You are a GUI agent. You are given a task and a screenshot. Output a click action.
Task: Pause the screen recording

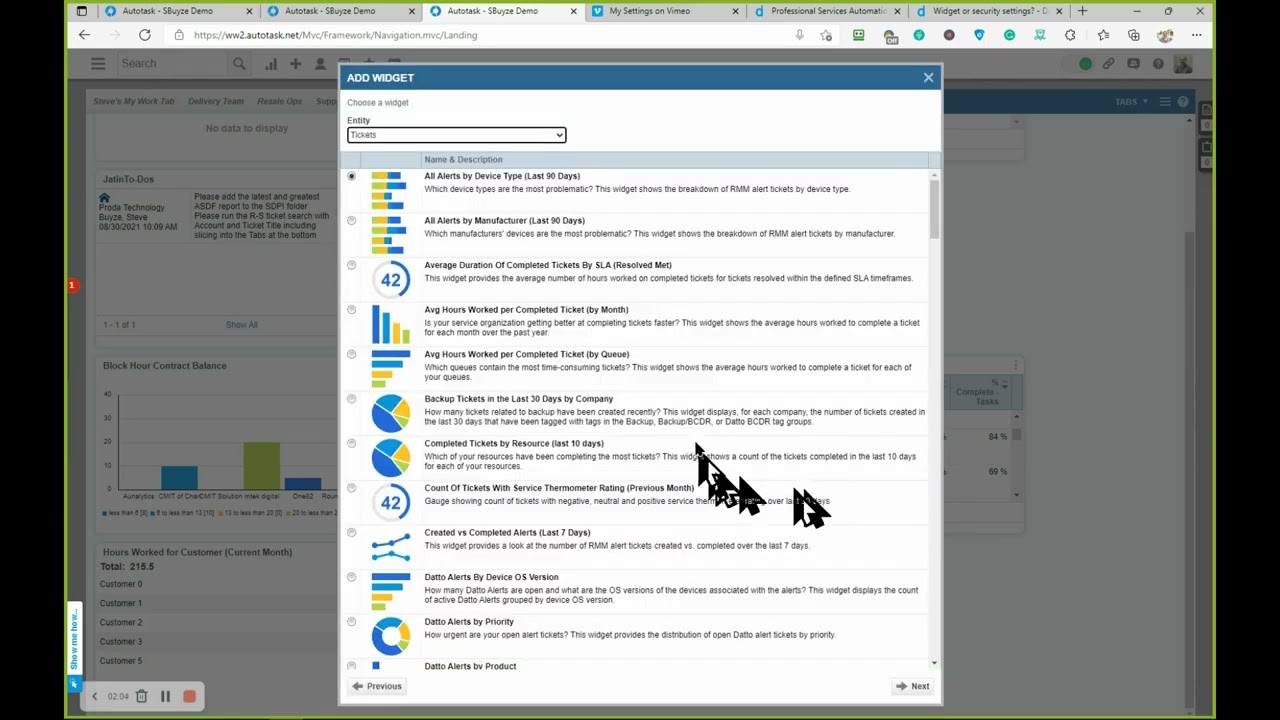165,696
